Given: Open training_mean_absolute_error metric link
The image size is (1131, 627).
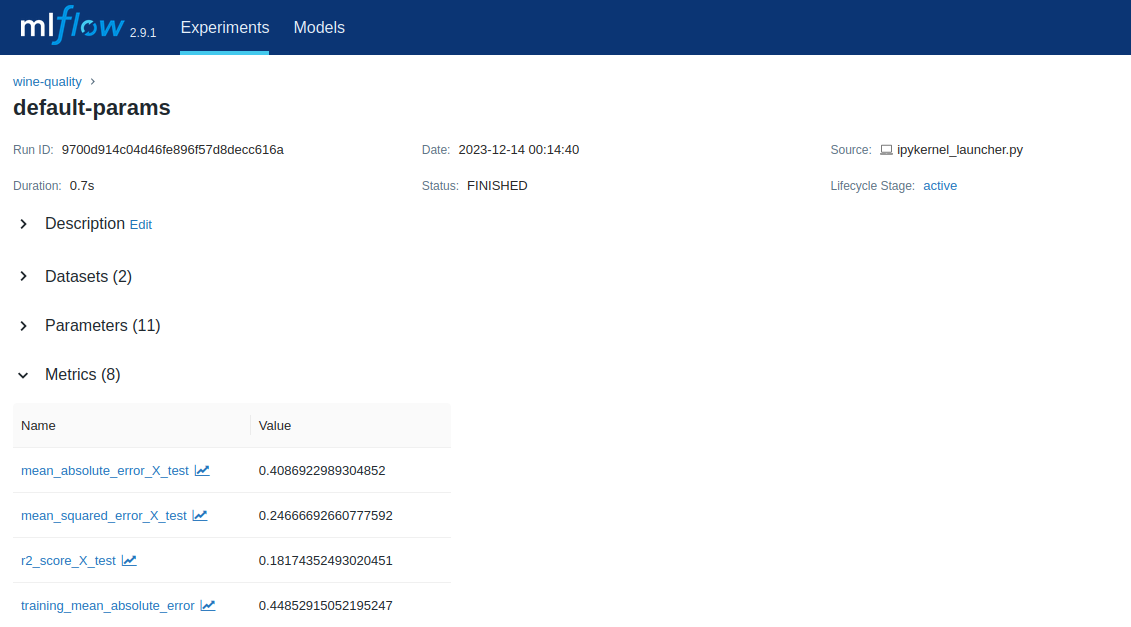Looking at the screenshot, I should [x=108, y=606].
